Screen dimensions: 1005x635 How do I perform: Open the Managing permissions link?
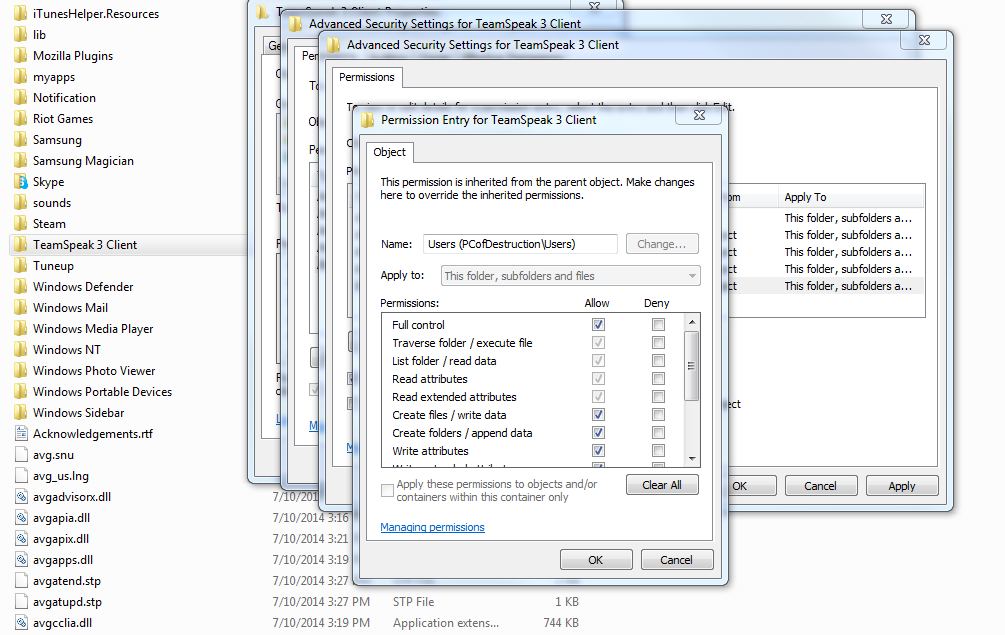[x=433, y=527]
